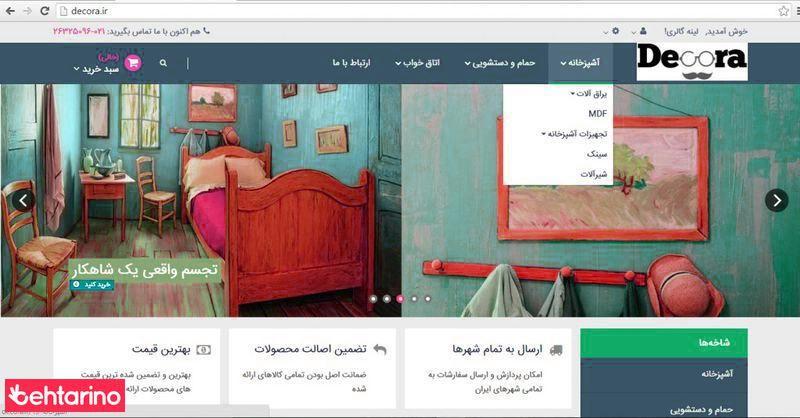Select شیرآلات from dropdown menu
This screenshot has width=800, height=418.
pos(594,174)
